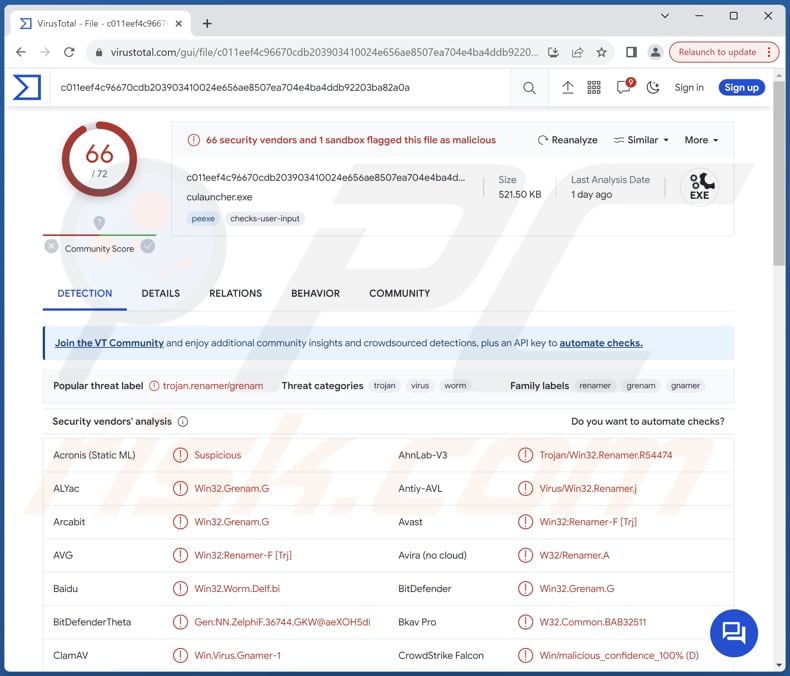Click the checks-user-input tag
Screen dimensions: 790x676
coord(265,219)
